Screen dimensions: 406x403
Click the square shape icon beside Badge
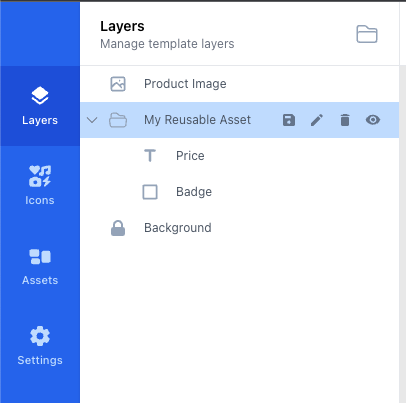(x=150, y=192)
